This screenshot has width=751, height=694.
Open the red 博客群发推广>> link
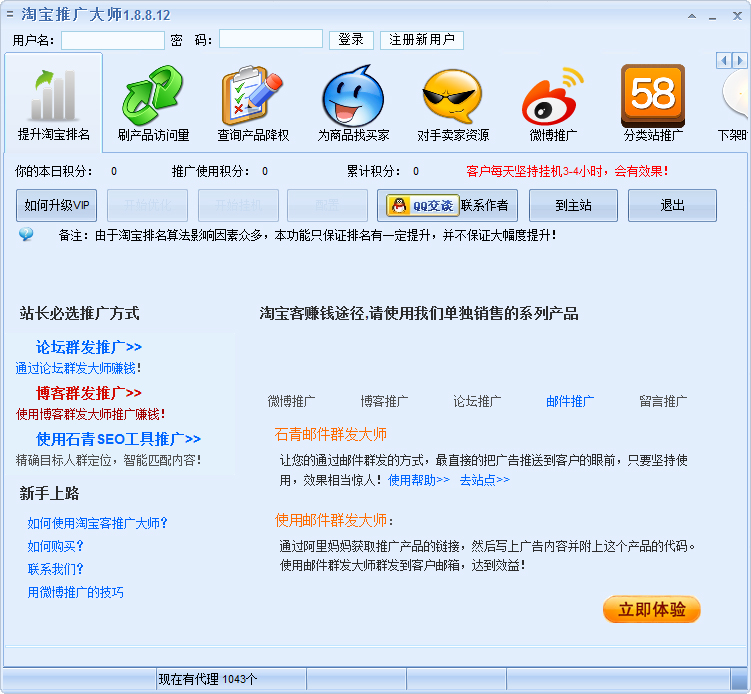(89, 393)
